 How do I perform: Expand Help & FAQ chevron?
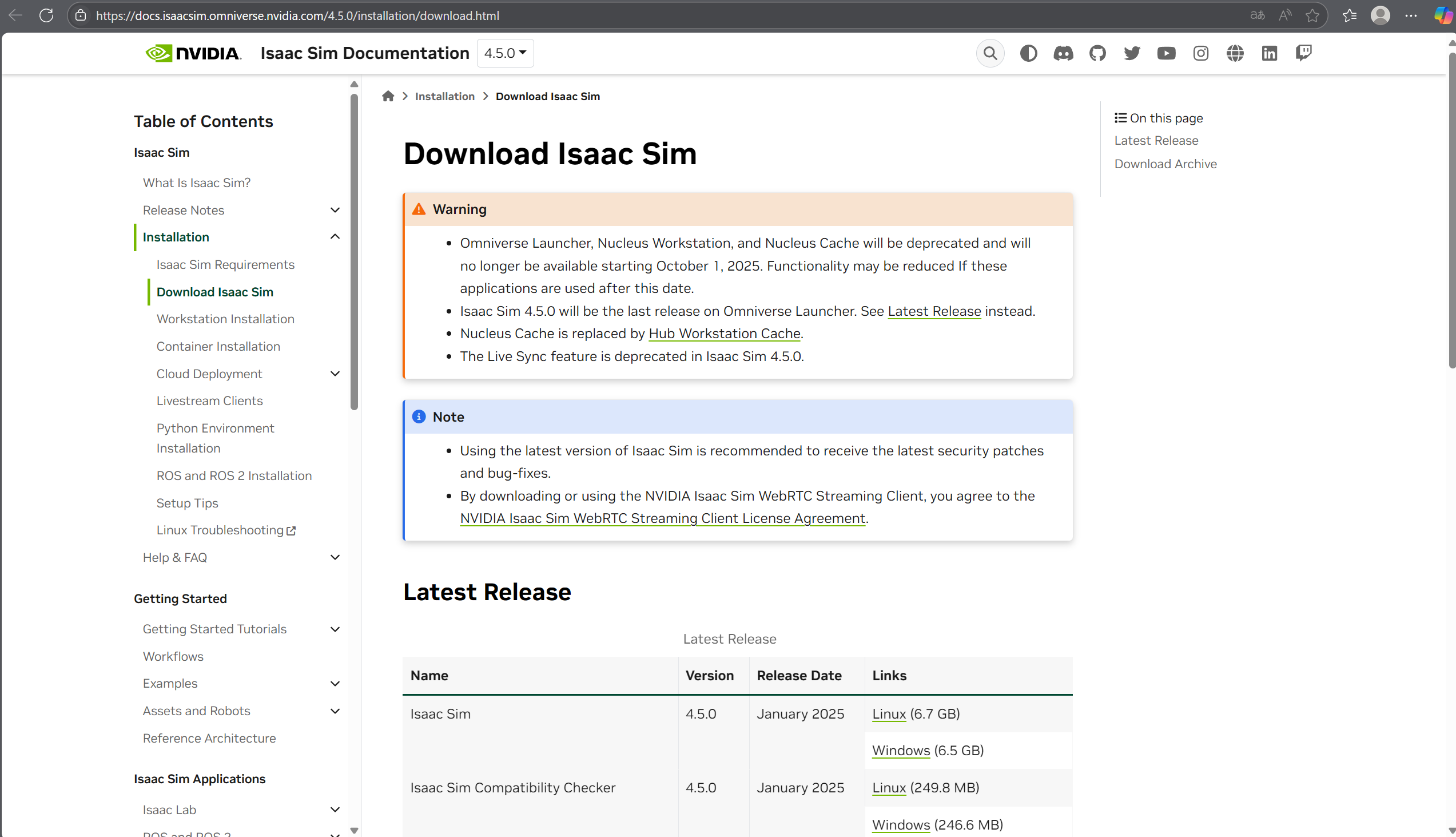[x=335, y=557]
